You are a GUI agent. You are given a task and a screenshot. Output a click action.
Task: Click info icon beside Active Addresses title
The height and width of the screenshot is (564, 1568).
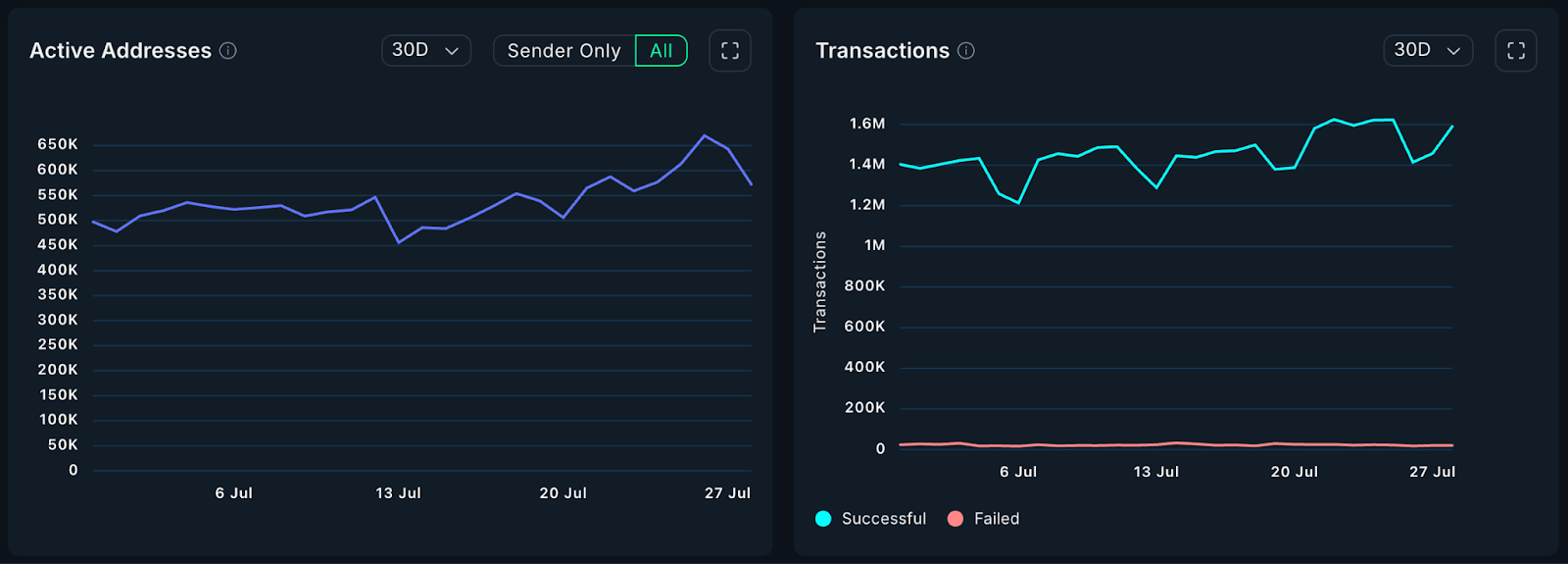tap(228, 51)
